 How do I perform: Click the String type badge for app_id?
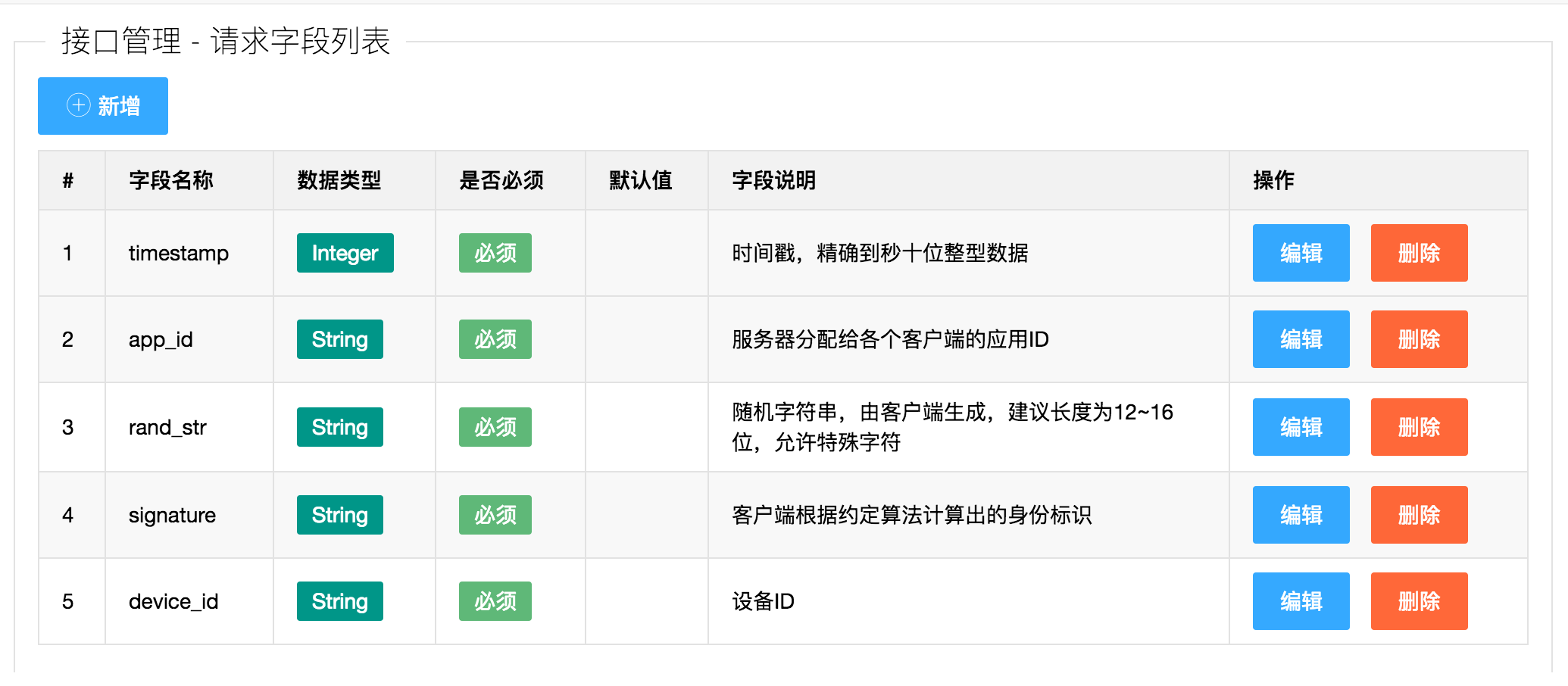click(x=339, y=339)
